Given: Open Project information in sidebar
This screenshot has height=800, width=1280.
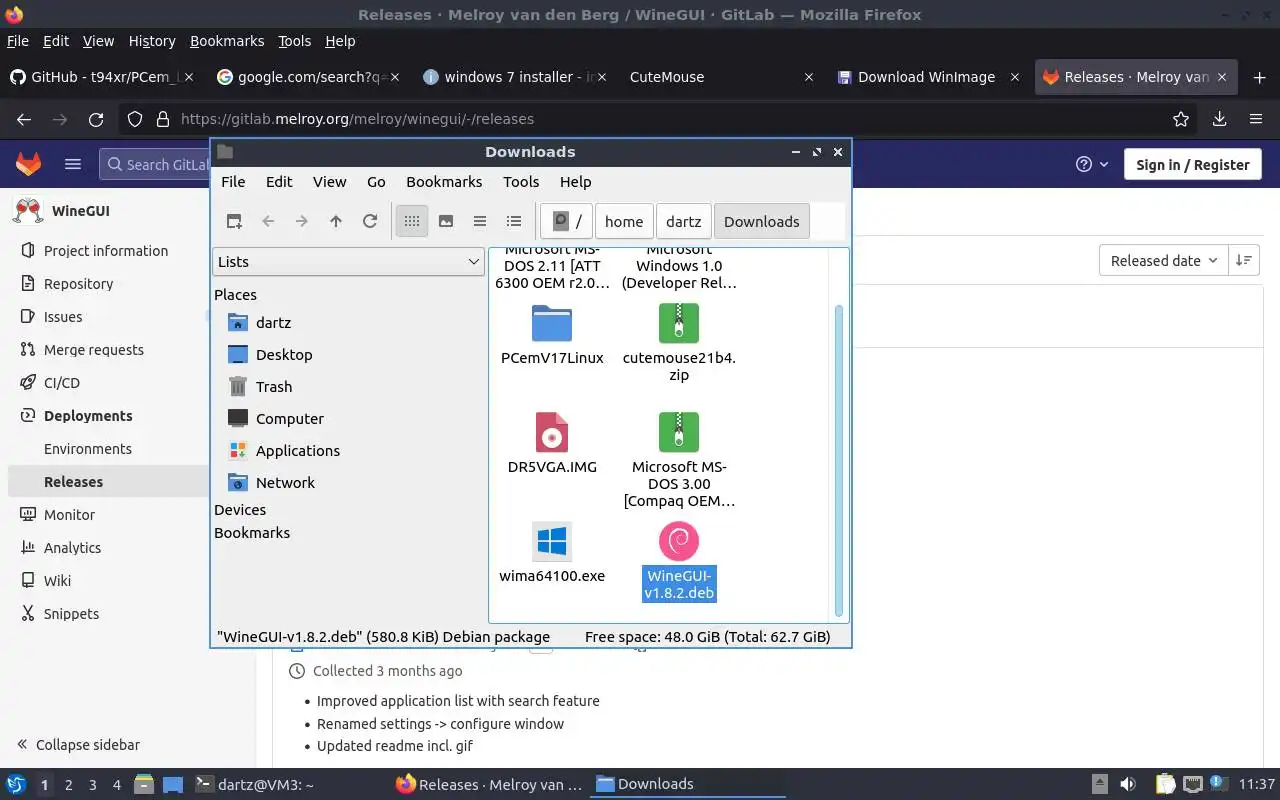Looking at the screenshot, I should (104, 251).
